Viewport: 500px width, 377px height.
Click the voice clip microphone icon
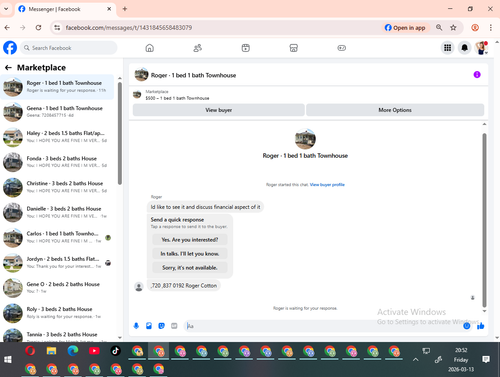(136, 326)
